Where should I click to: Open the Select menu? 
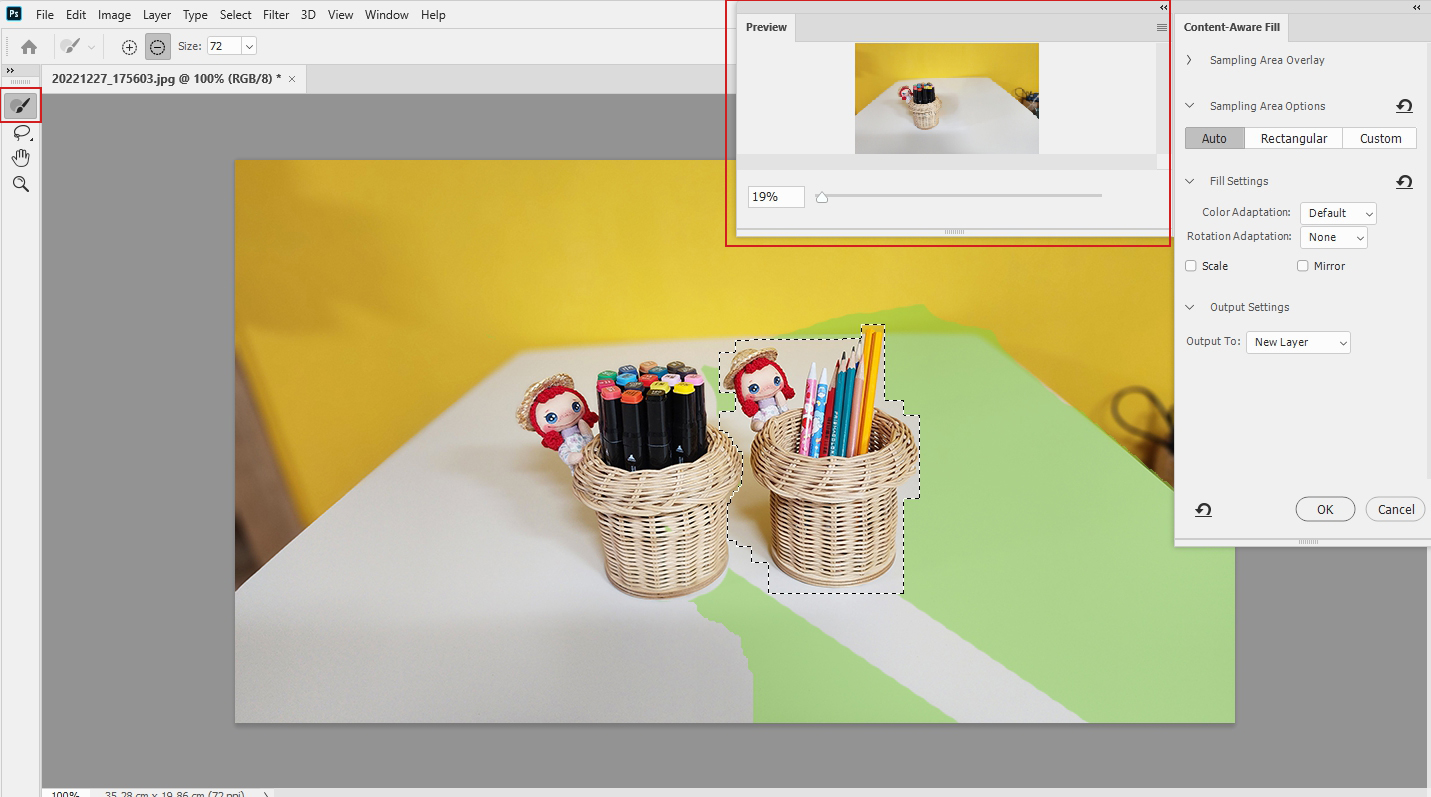(236, 15)
